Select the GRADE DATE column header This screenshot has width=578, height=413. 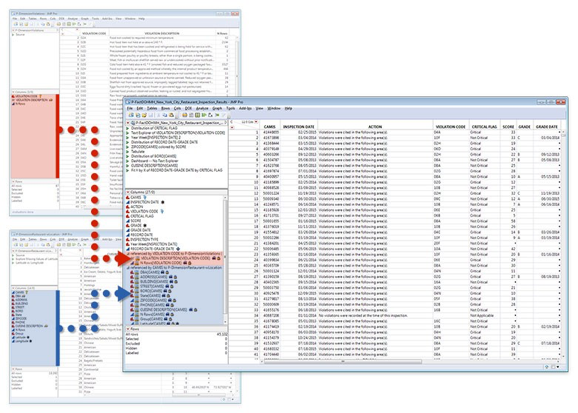(x=546, y=126)
